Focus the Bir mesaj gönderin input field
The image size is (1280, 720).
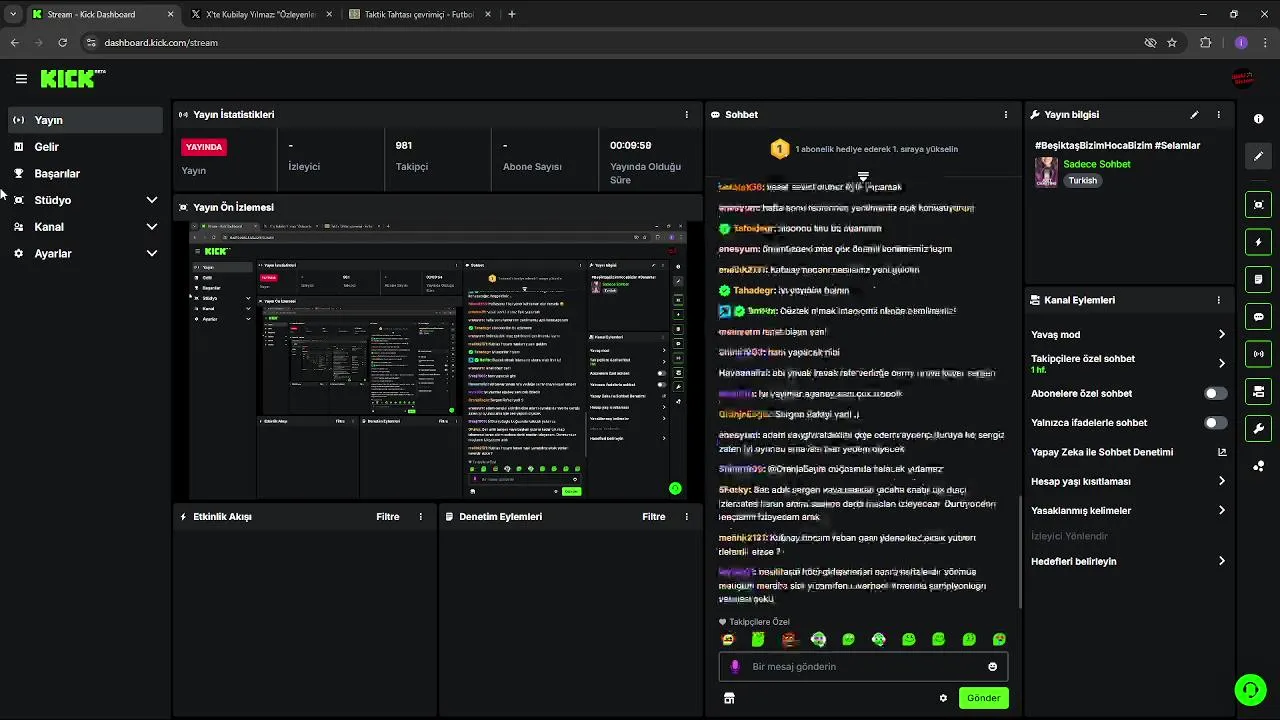[863, 667]
